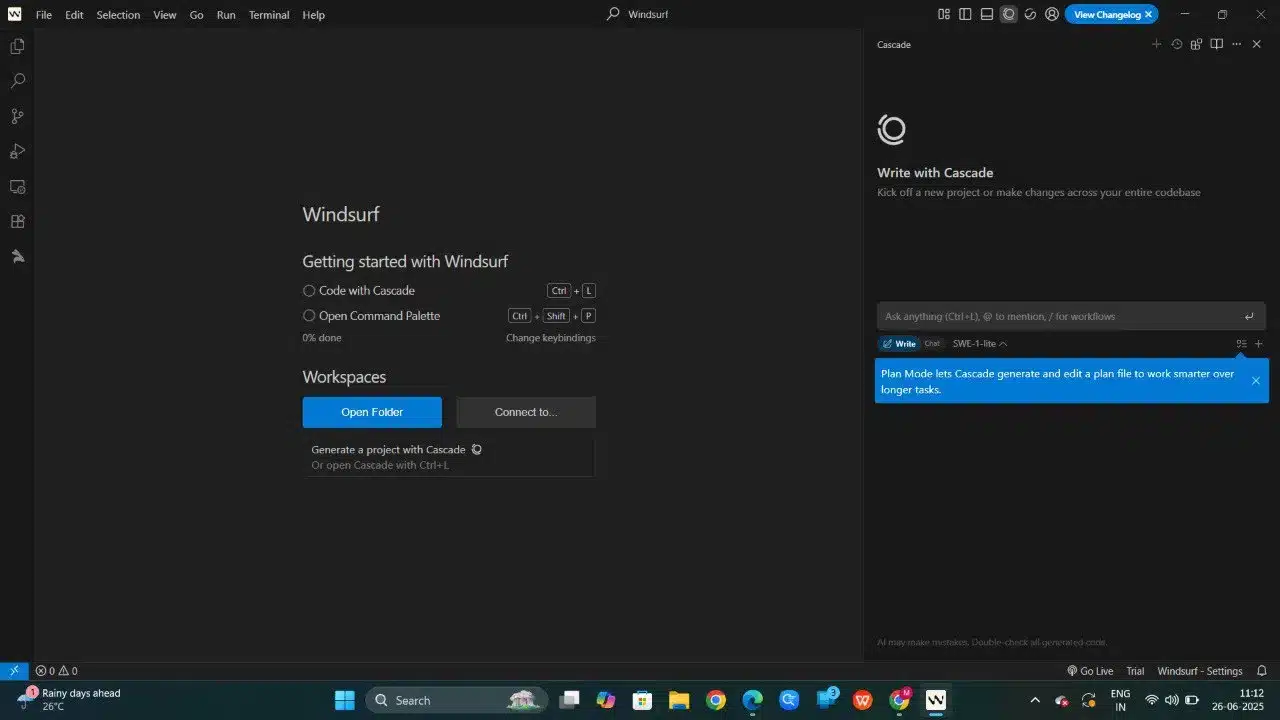Select Write mode in Cascade
Viewport: 1280px width, 720px height.
[899, 343]
